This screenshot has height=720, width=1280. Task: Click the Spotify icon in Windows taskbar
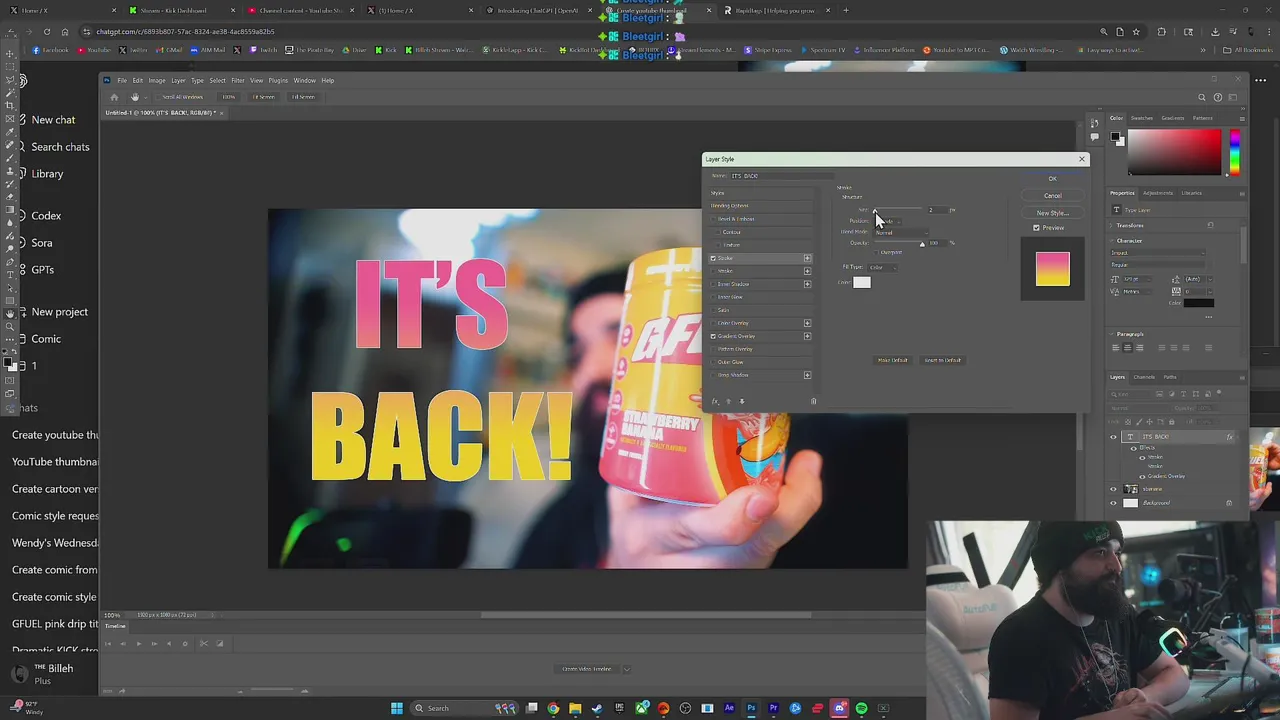click(x=861, y=708)
